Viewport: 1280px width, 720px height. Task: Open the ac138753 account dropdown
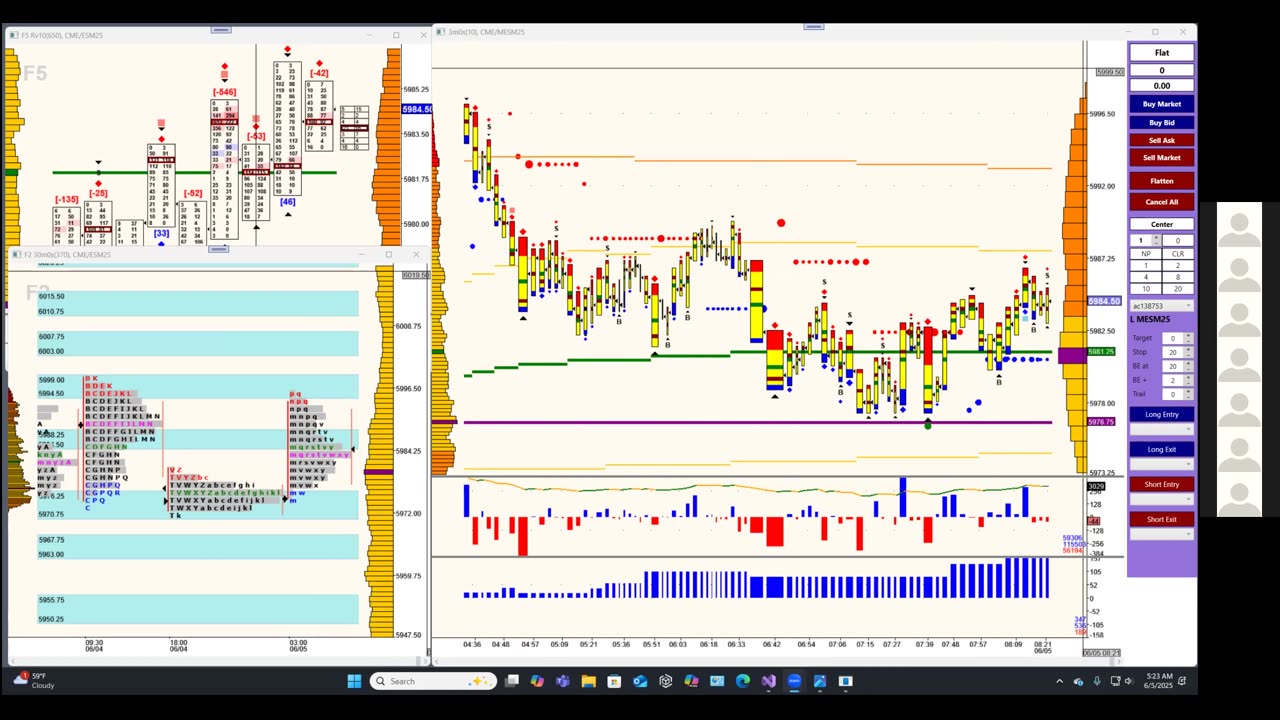pos(1161,305)
